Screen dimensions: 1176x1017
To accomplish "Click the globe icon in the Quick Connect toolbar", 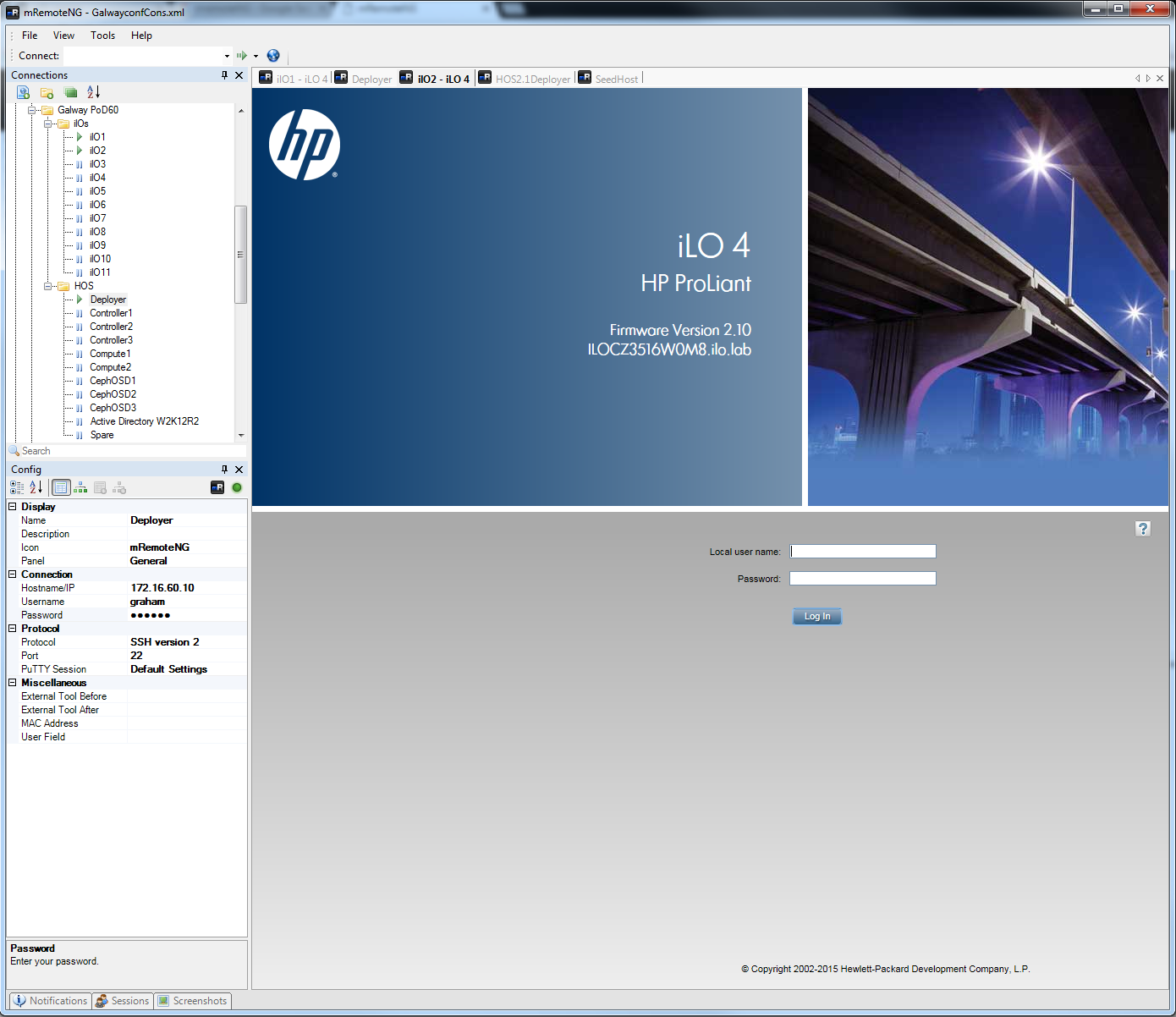I will coord(273,56).
